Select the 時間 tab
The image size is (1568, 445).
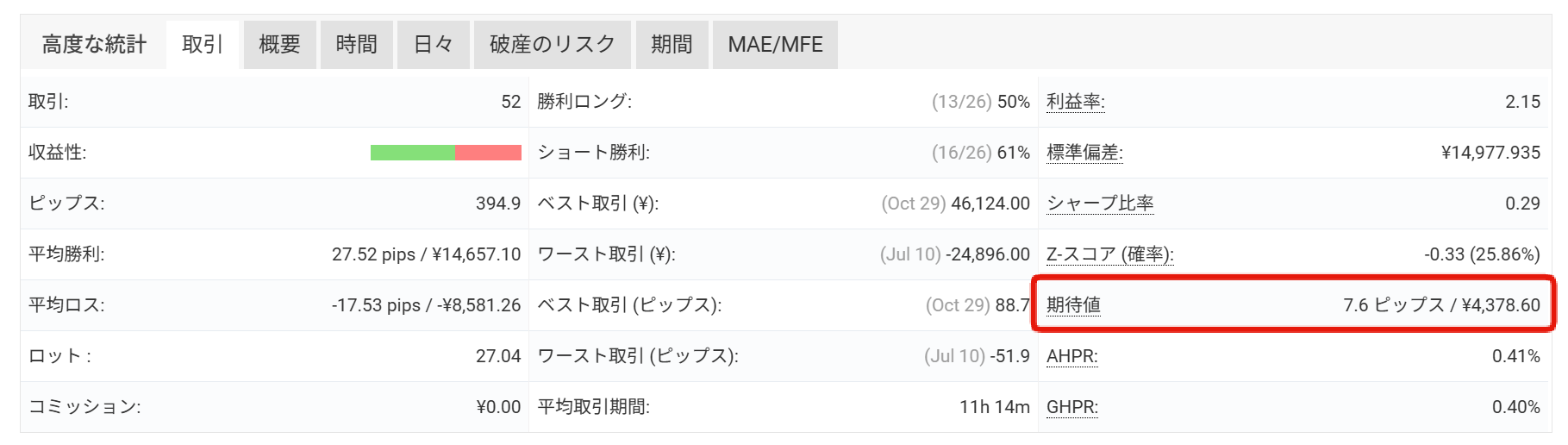[356, 45]
